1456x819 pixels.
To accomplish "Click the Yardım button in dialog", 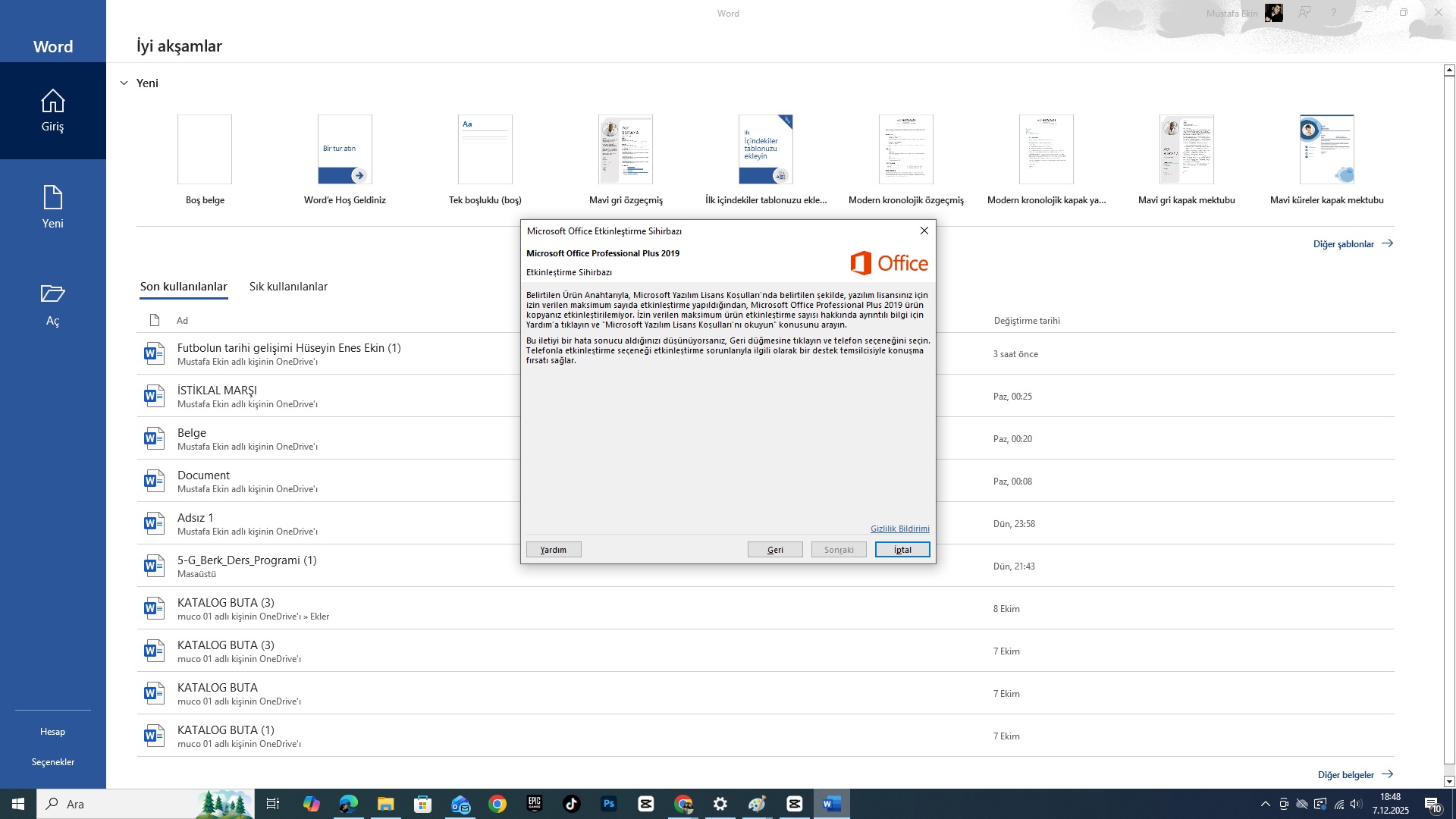I will 554,550.
